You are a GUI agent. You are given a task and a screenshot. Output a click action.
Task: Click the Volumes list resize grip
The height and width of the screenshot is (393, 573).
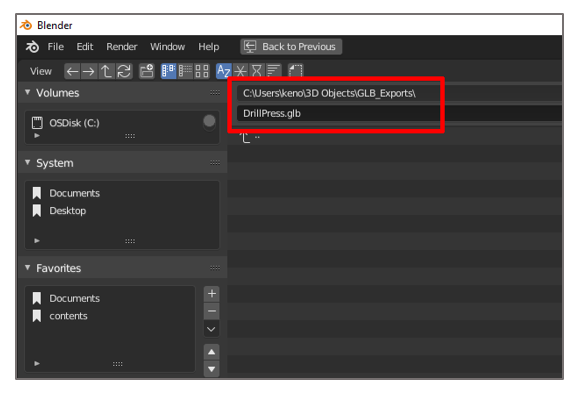(x=130, y=136)
